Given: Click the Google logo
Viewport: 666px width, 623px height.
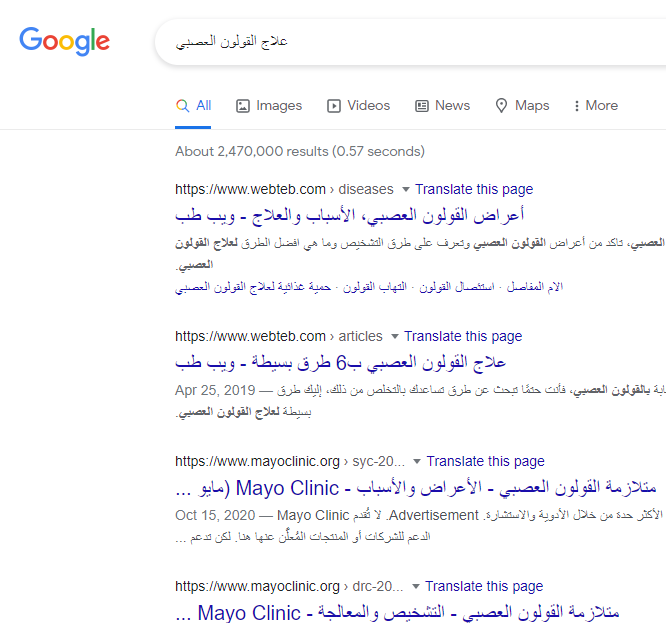Looking at the screenshot, I should pyautogui.click(x=65, y=41).
